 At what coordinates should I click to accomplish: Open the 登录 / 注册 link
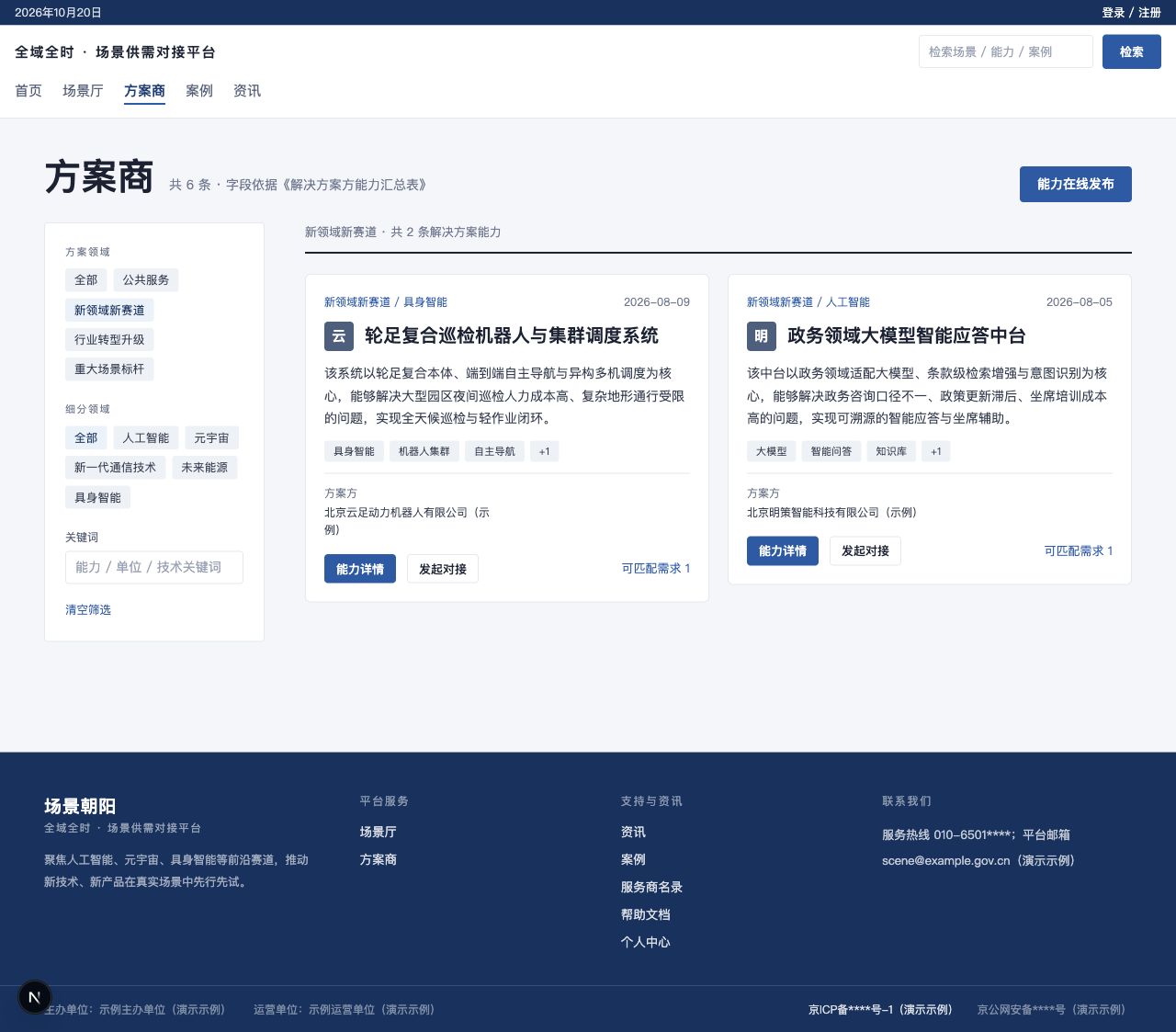pos(1132,13)
